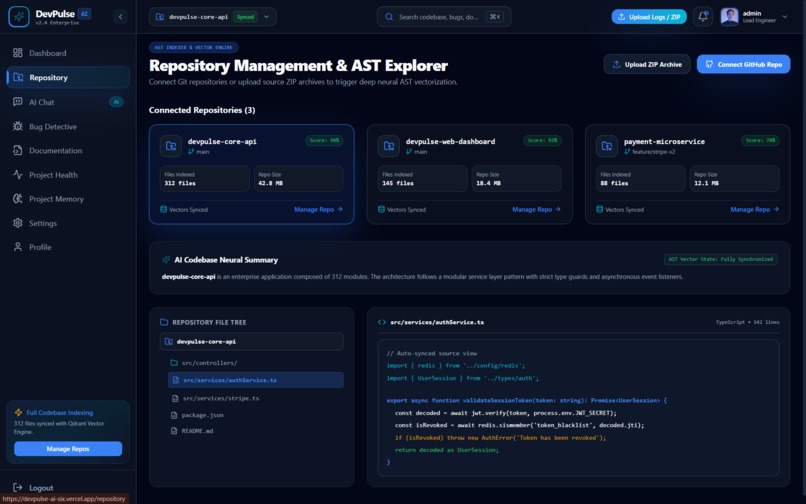Screen dimensions: 806x504
Task: Open AI Chat in the sidebar
Action: [x=68, y=102]
